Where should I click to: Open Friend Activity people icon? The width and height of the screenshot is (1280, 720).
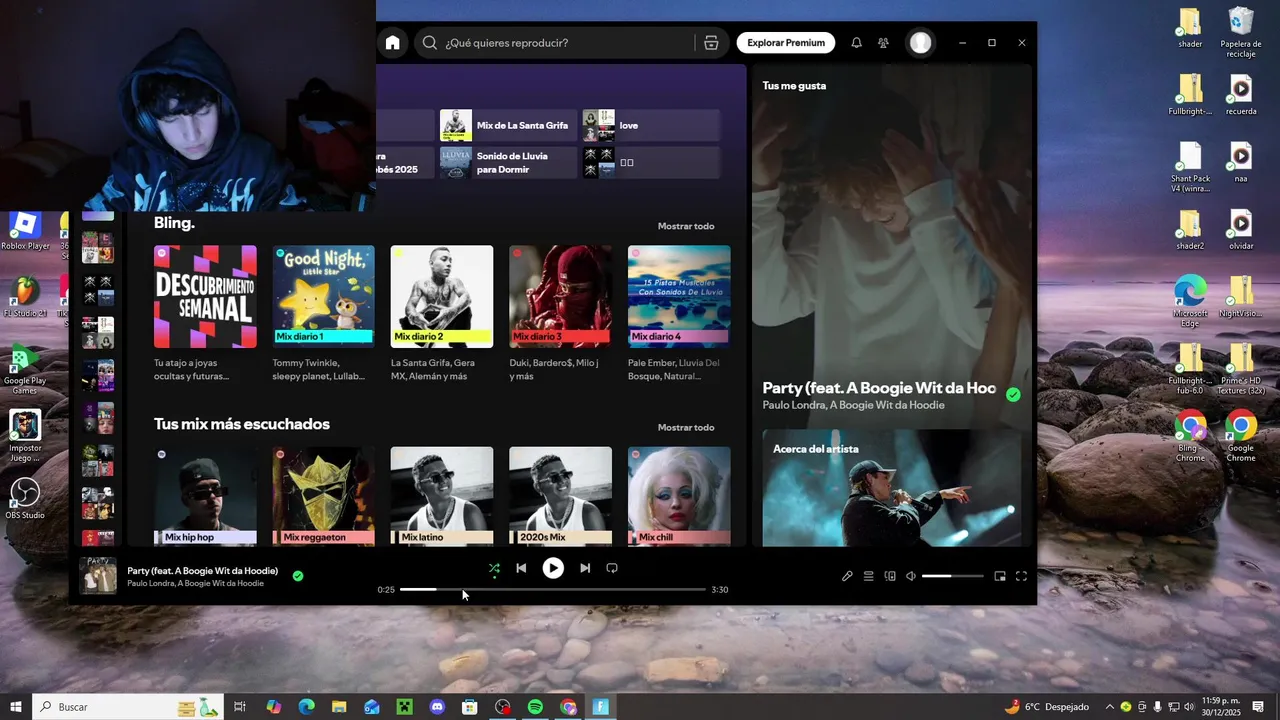coord(883,43)
